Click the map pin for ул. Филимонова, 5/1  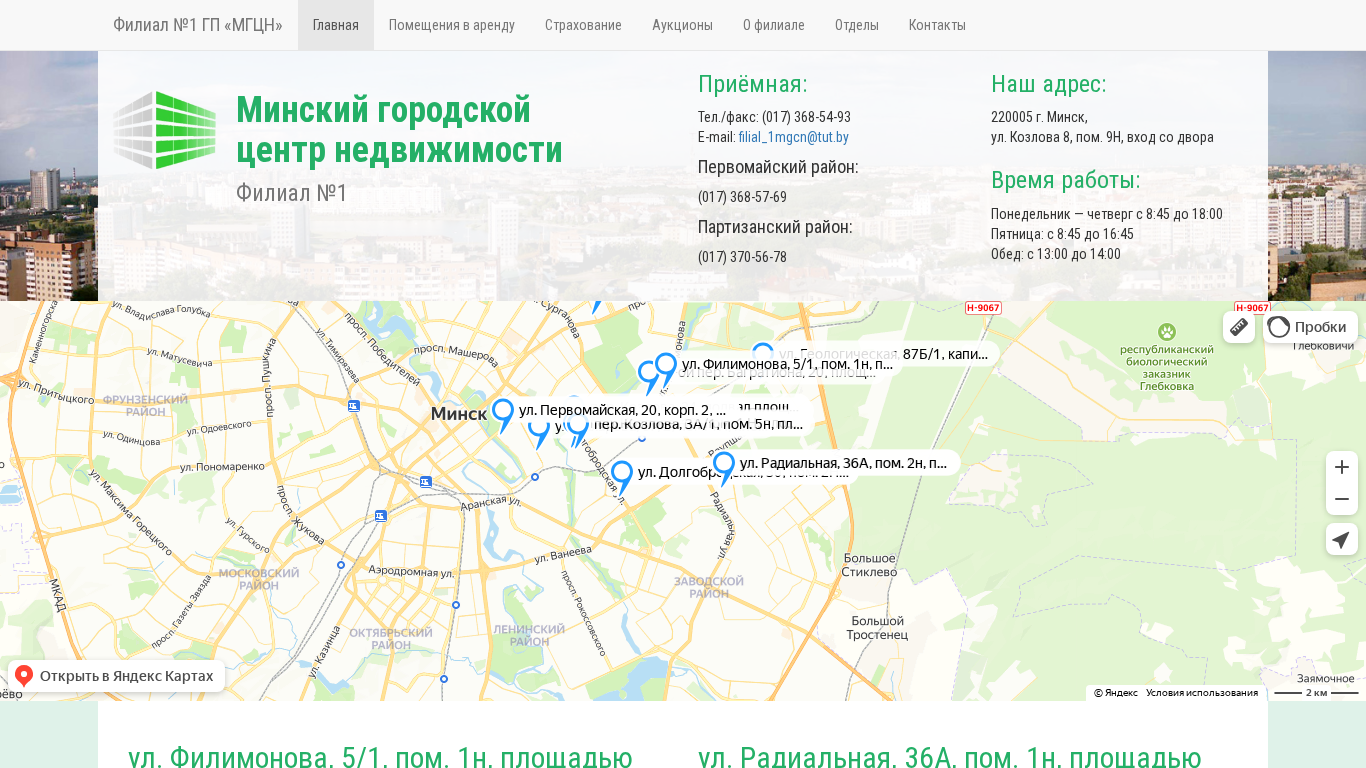click(666, 366)
